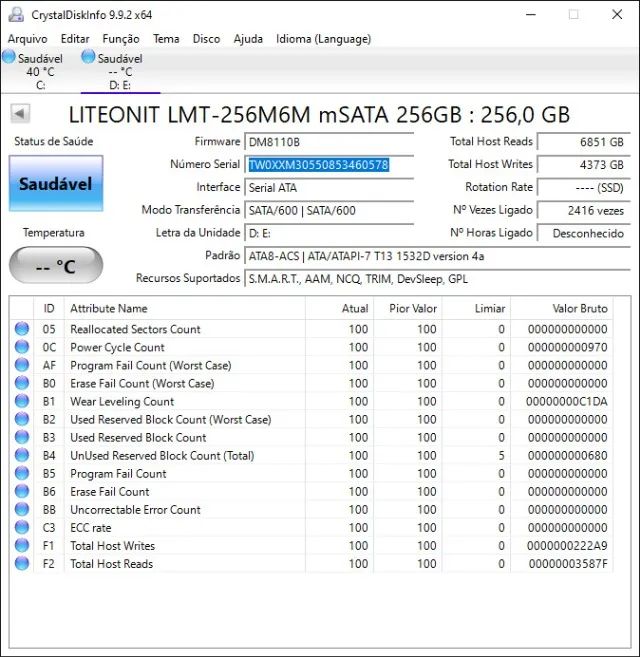Click the Total Host Reads 6851 GB value
This screenshot has width=640, height=657.
click(584, 142)
